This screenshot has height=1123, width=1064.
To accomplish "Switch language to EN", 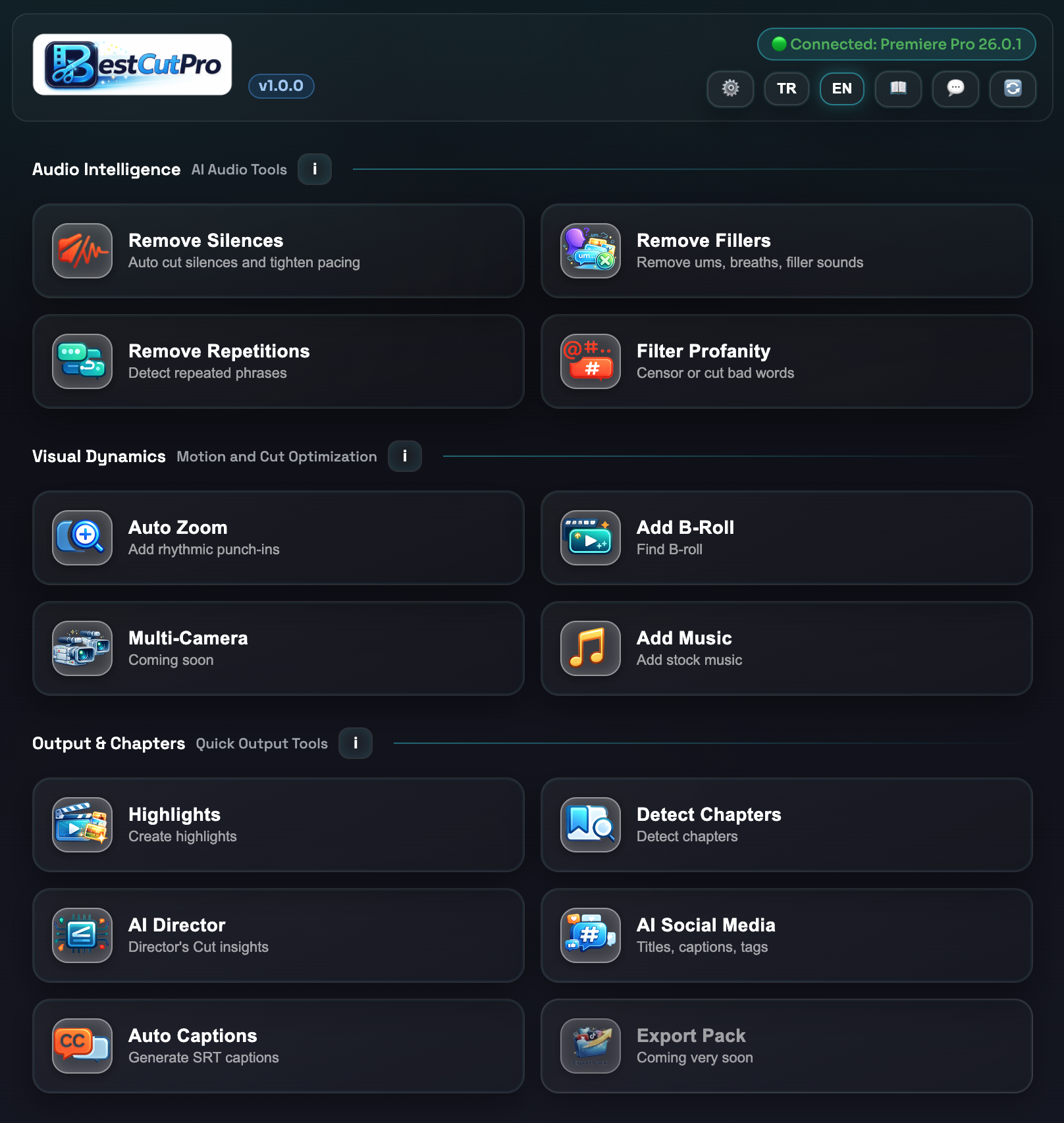I will click(x=842, y=88).
